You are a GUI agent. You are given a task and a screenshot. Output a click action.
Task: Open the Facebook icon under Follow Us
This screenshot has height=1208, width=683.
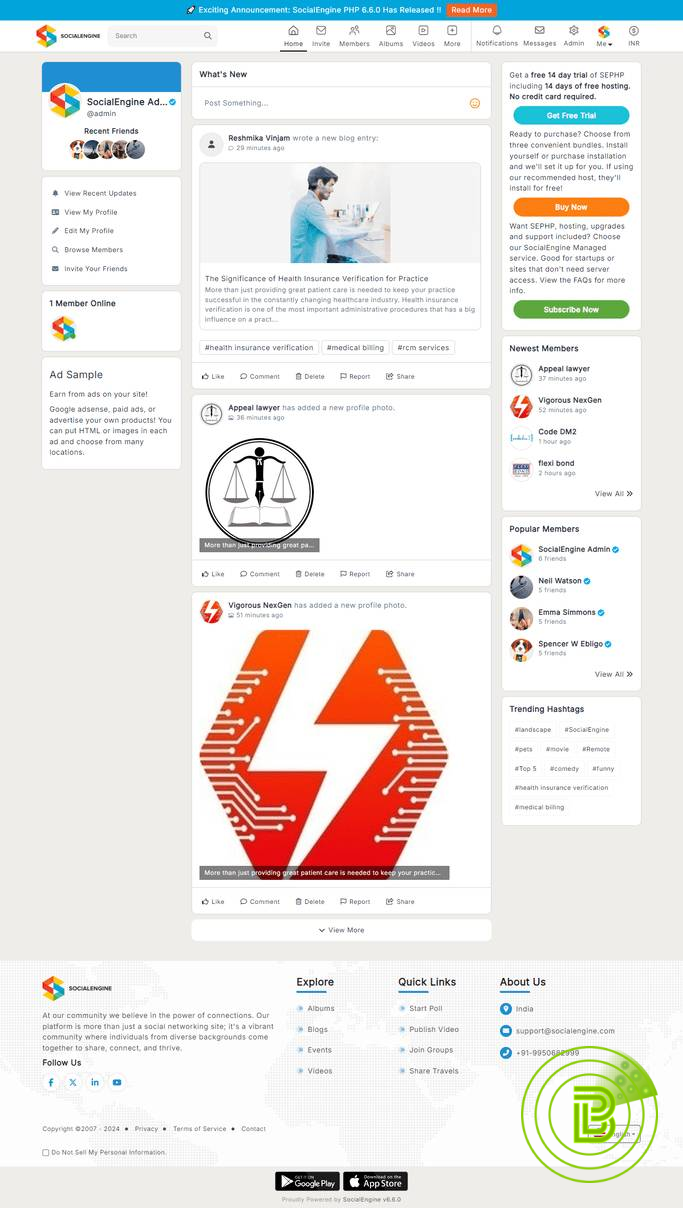coord(52,1082)
